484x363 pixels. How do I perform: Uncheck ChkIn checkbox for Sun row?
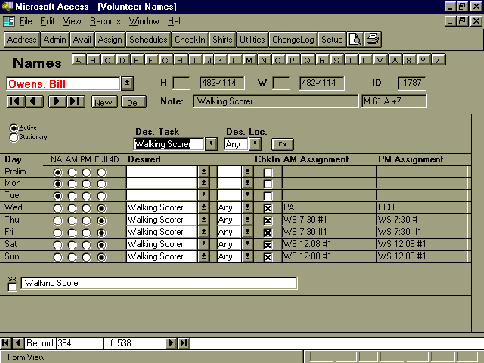pos(268,257)
